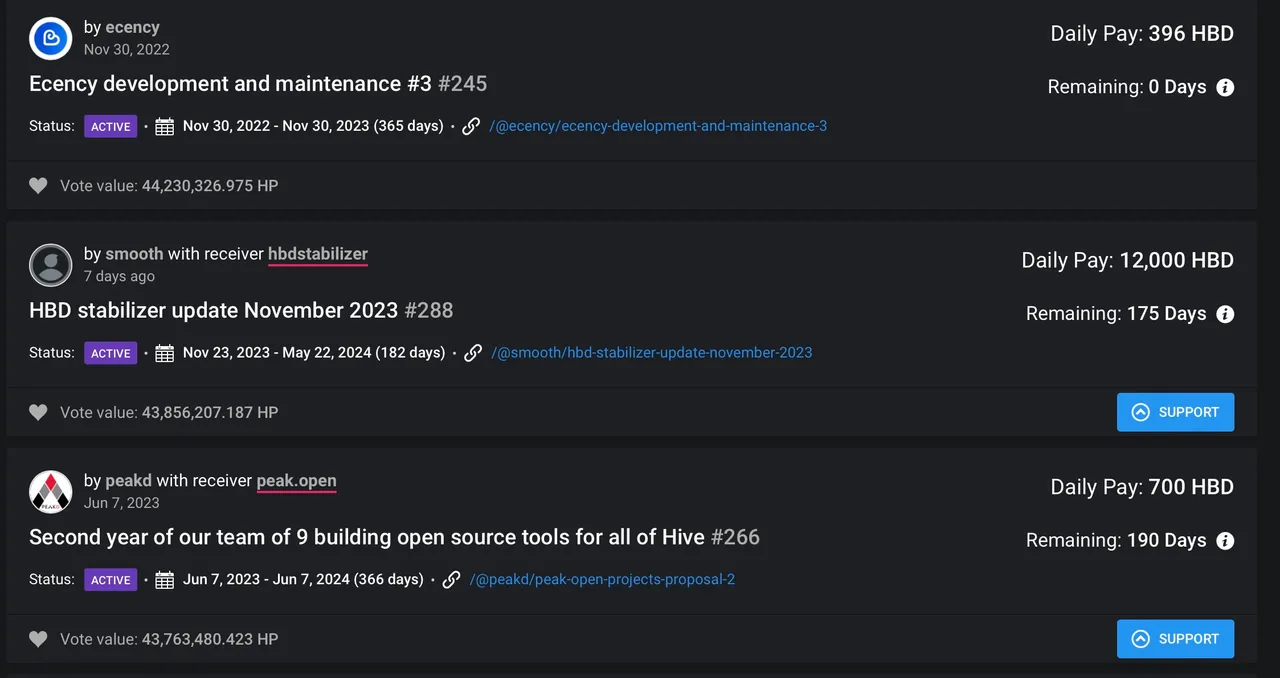Click the smooth user avatar
Image resolution: width=1280 pixels, height=678 pixels.
[x=51, y=265]
